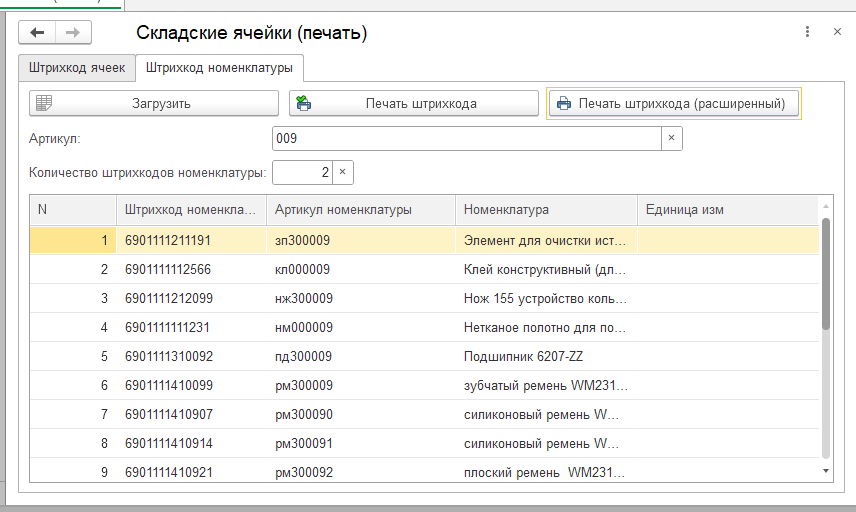Select the Штрихкод номенклатуры tab
This screenshot has height=512, width=856.
(219, 68)
